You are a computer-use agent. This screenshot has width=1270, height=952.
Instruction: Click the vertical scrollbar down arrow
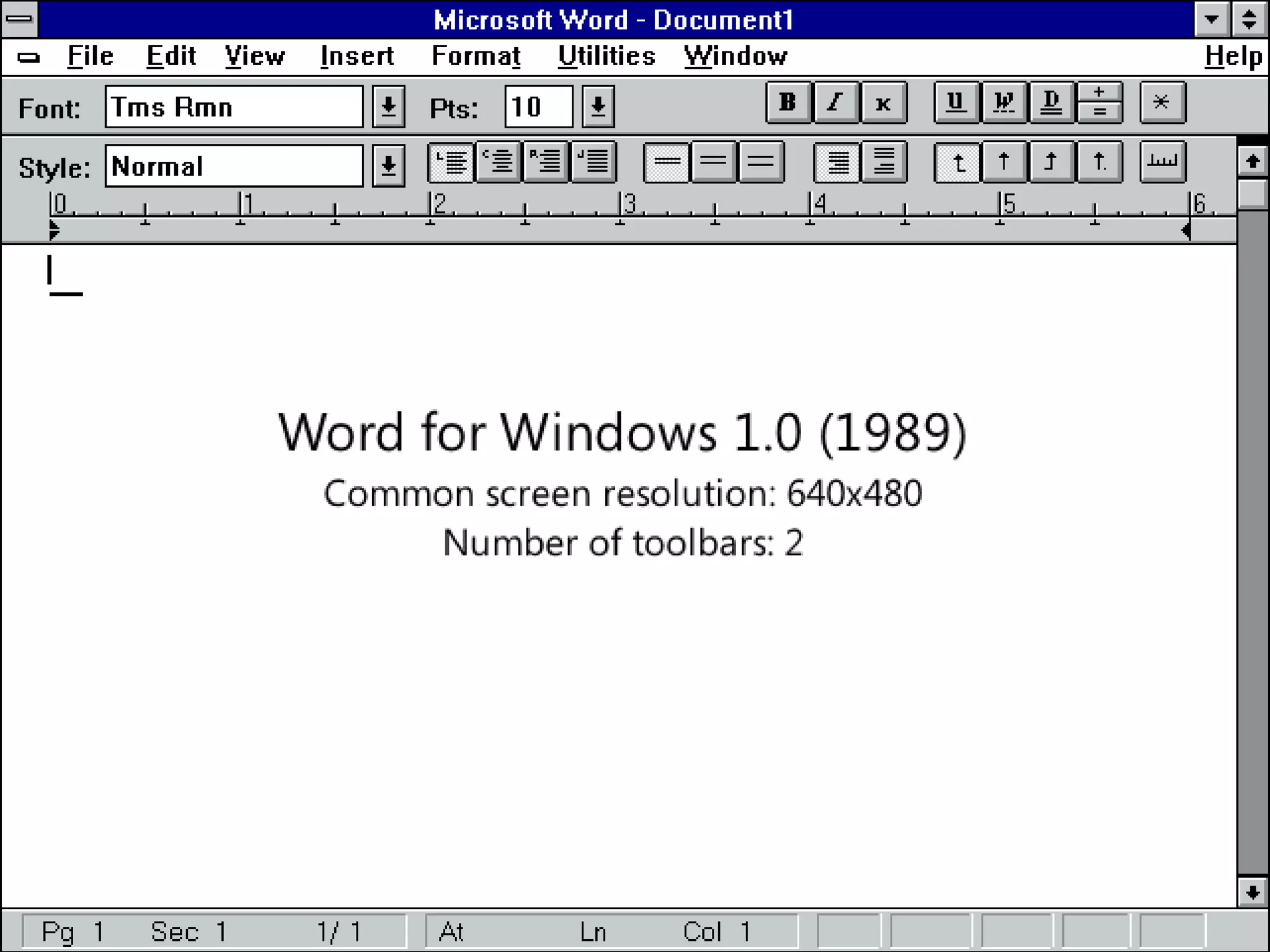(x=1252, y=893)
